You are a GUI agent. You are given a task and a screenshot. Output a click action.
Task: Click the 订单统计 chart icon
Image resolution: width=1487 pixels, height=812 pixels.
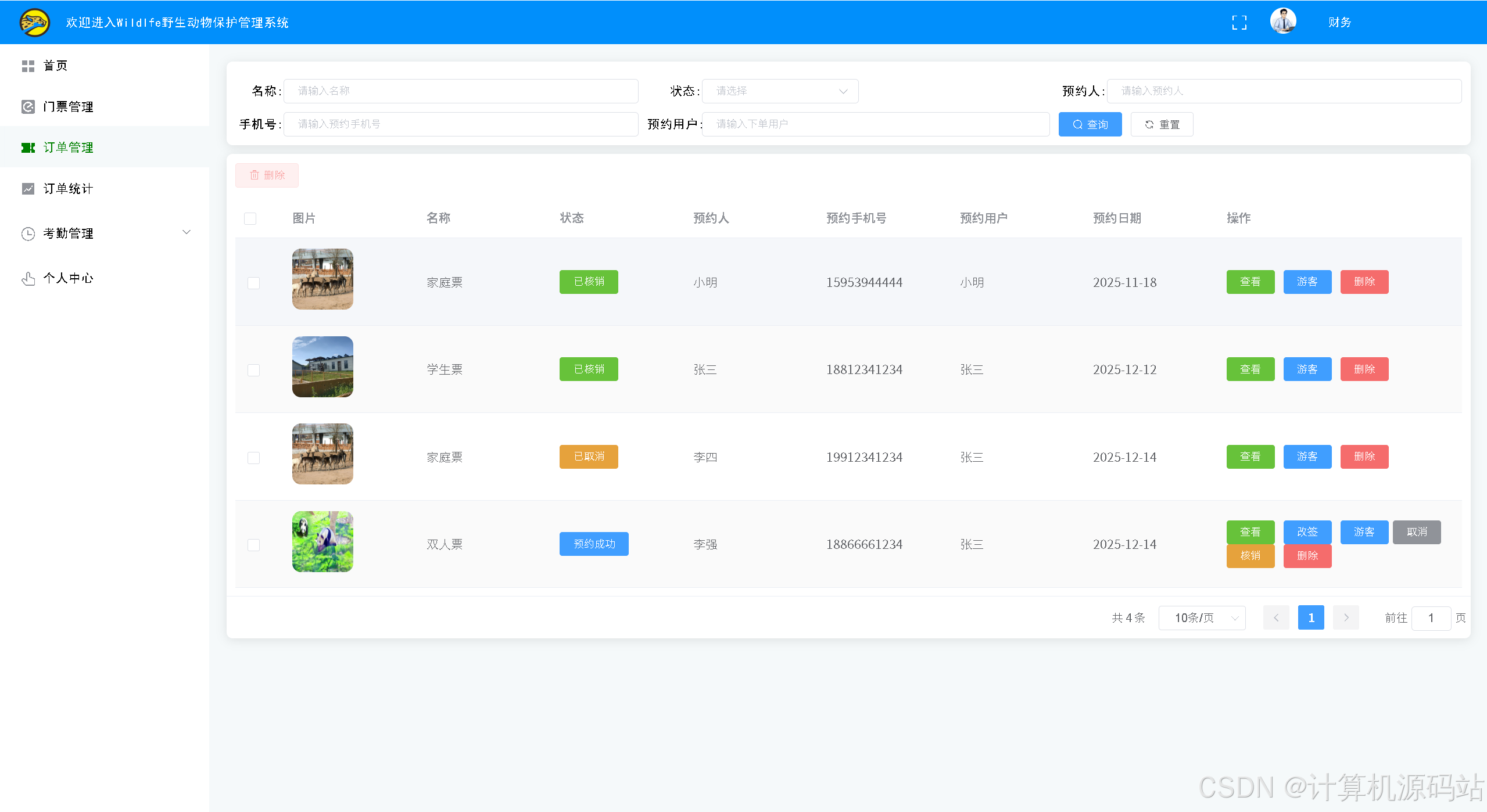28,189
